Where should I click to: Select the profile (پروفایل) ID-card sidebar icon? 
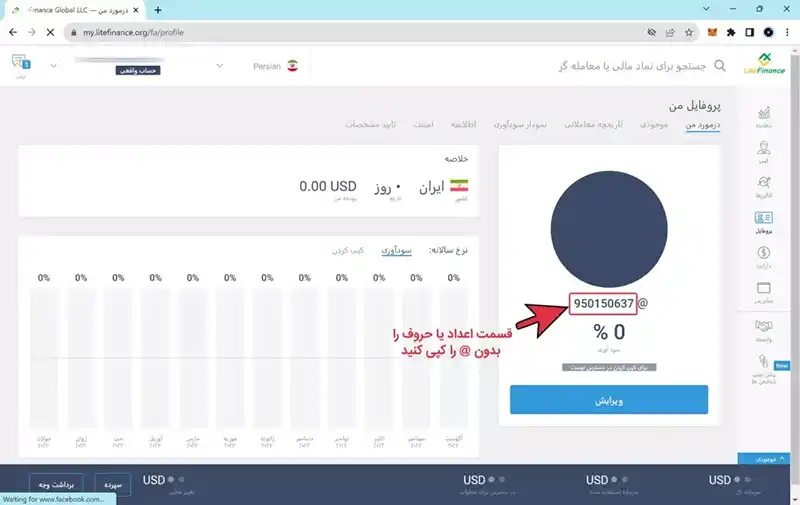764,221
